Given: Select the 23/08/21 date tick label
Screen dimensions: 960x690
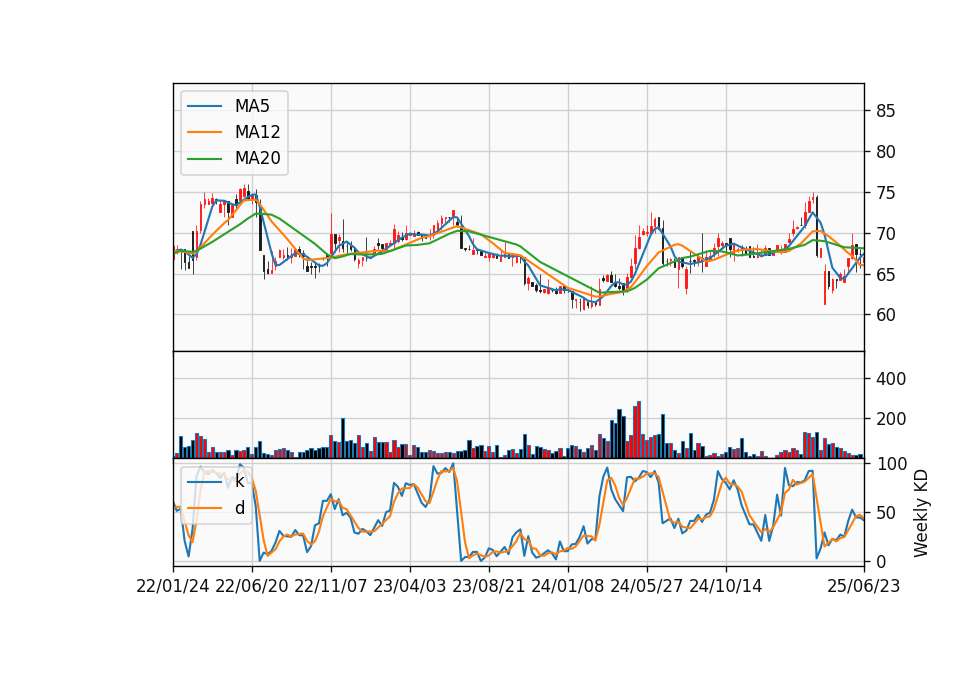Looking at the screenshot, I should click(x=489, y=586).
